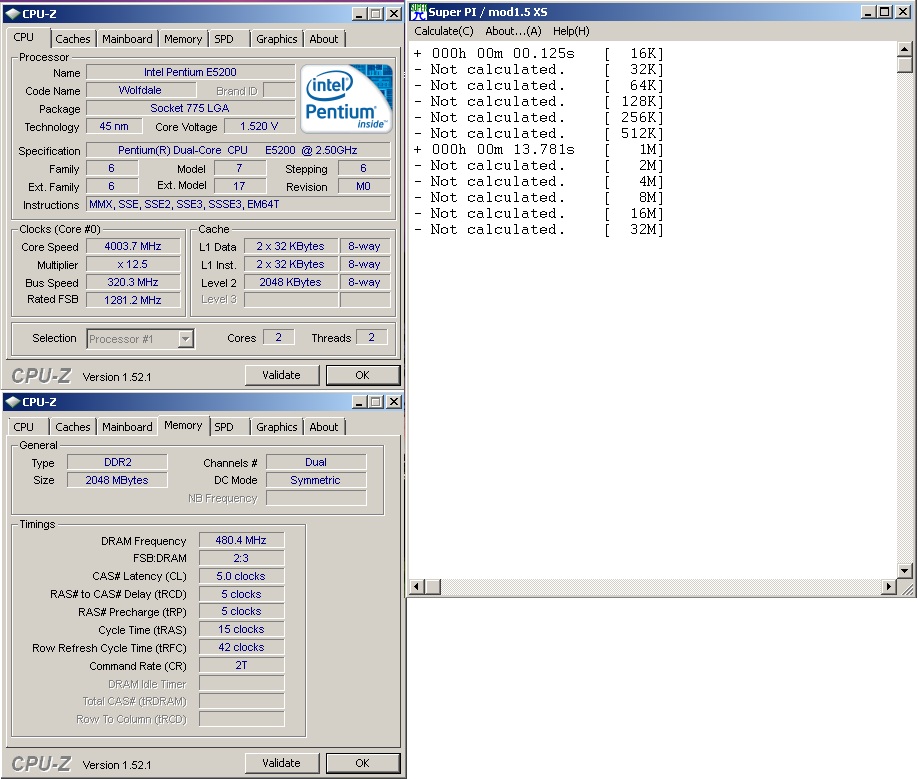Click the Intel Pentium inside logo
This screenshot has height=779, width=918.
[x=346, y=99]
